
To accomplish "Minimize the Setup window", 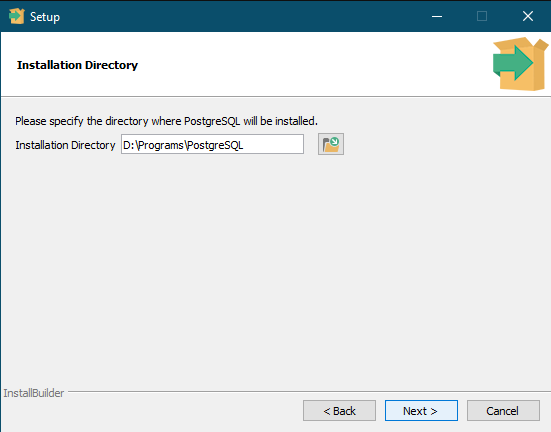I will (x=437, y=16).
